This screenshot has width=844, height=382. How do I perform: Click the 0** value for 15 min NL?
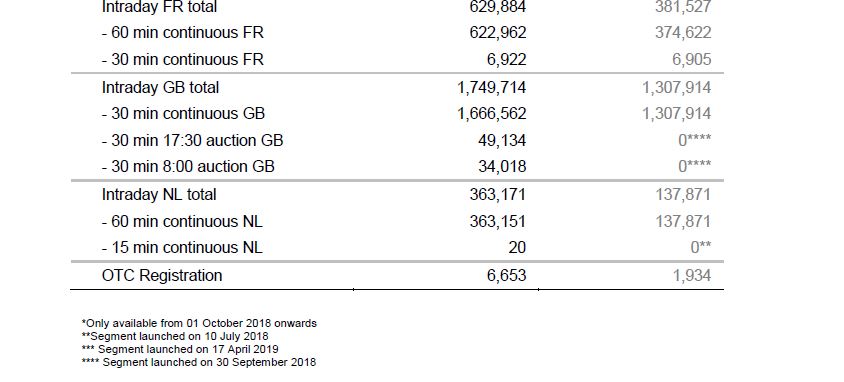point(701,247)
